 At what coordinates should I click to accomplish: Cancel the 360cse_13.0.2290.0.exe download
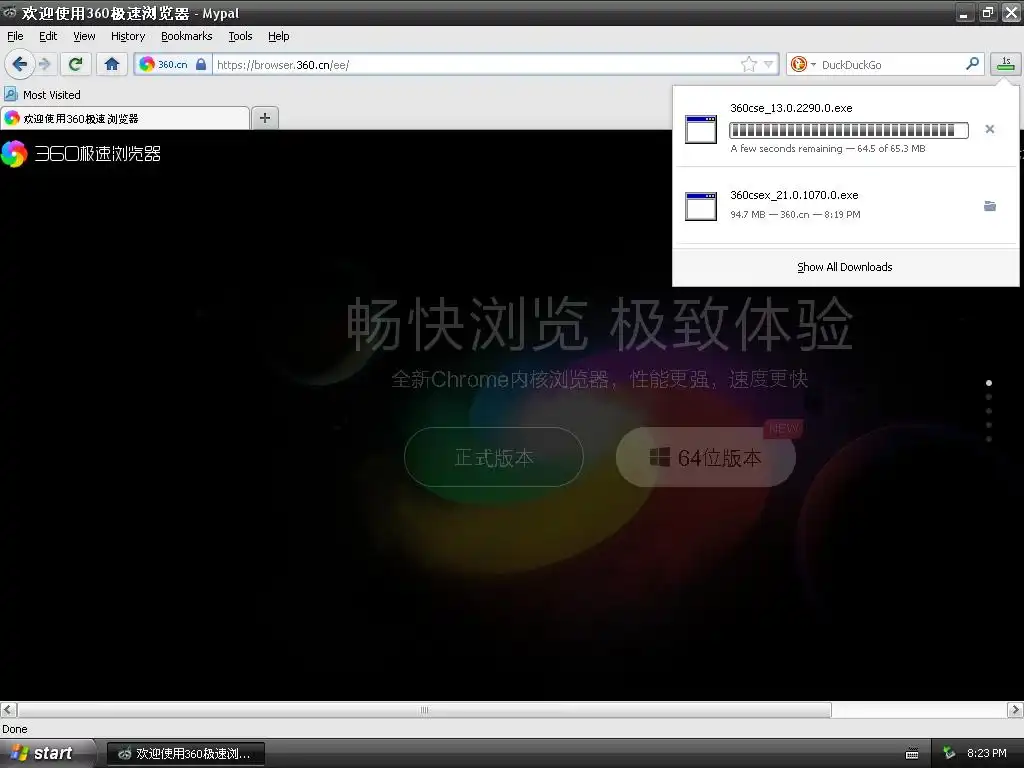tap(989, 129)
